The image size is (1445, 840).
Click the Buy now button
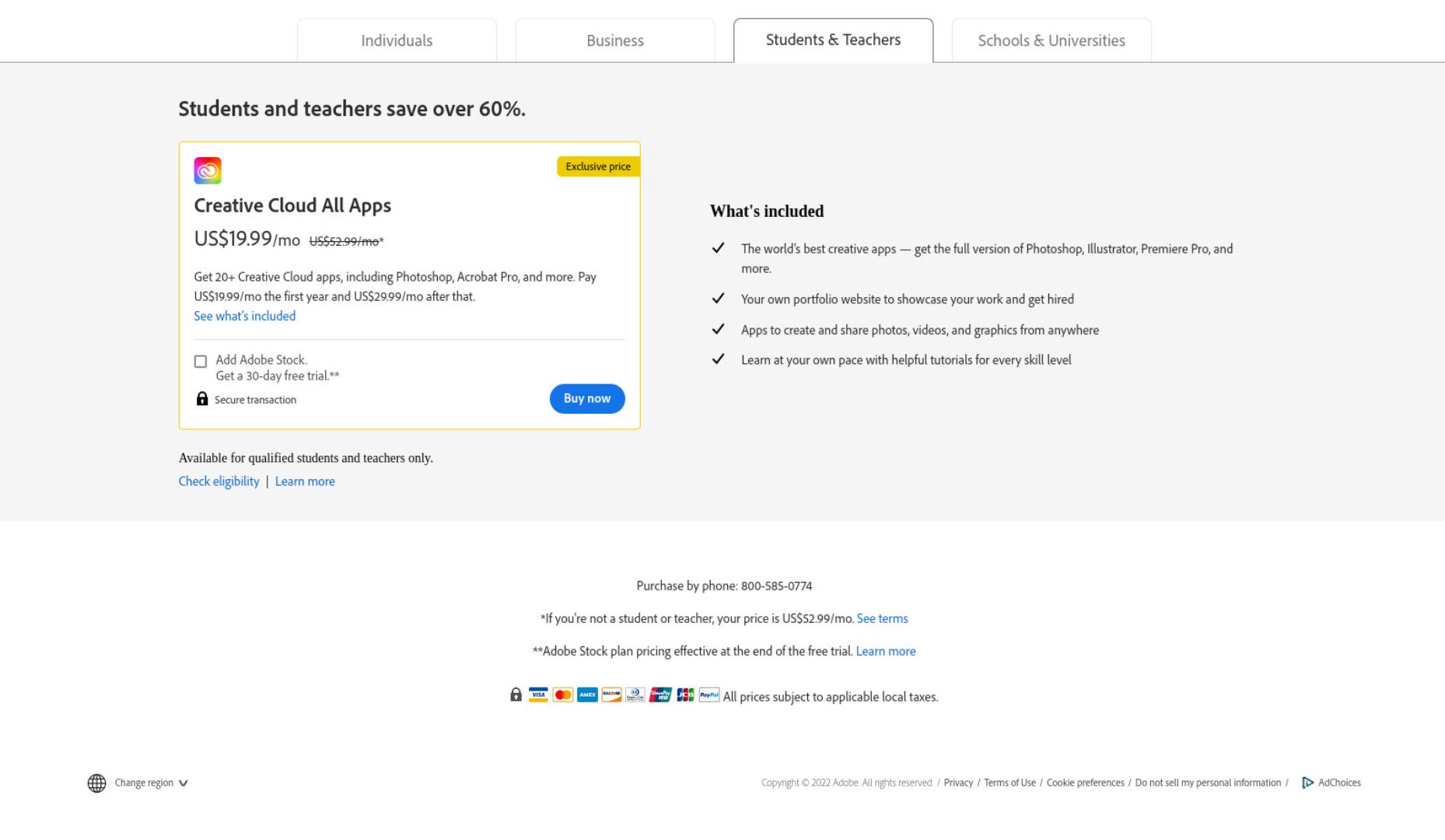pos(587,398)
